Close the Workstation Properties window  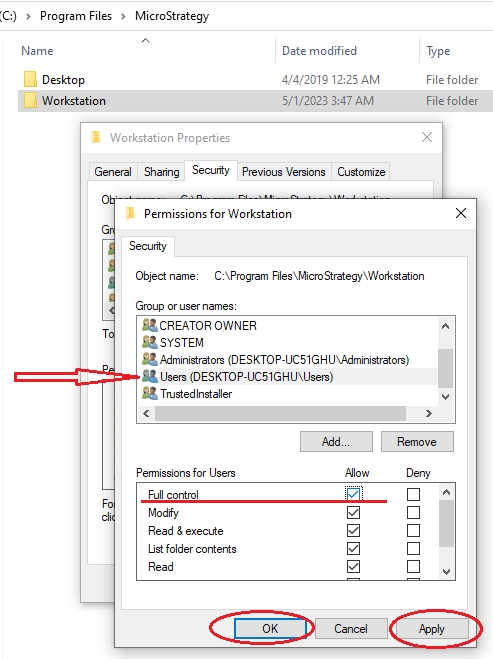(x=427, y=137)
